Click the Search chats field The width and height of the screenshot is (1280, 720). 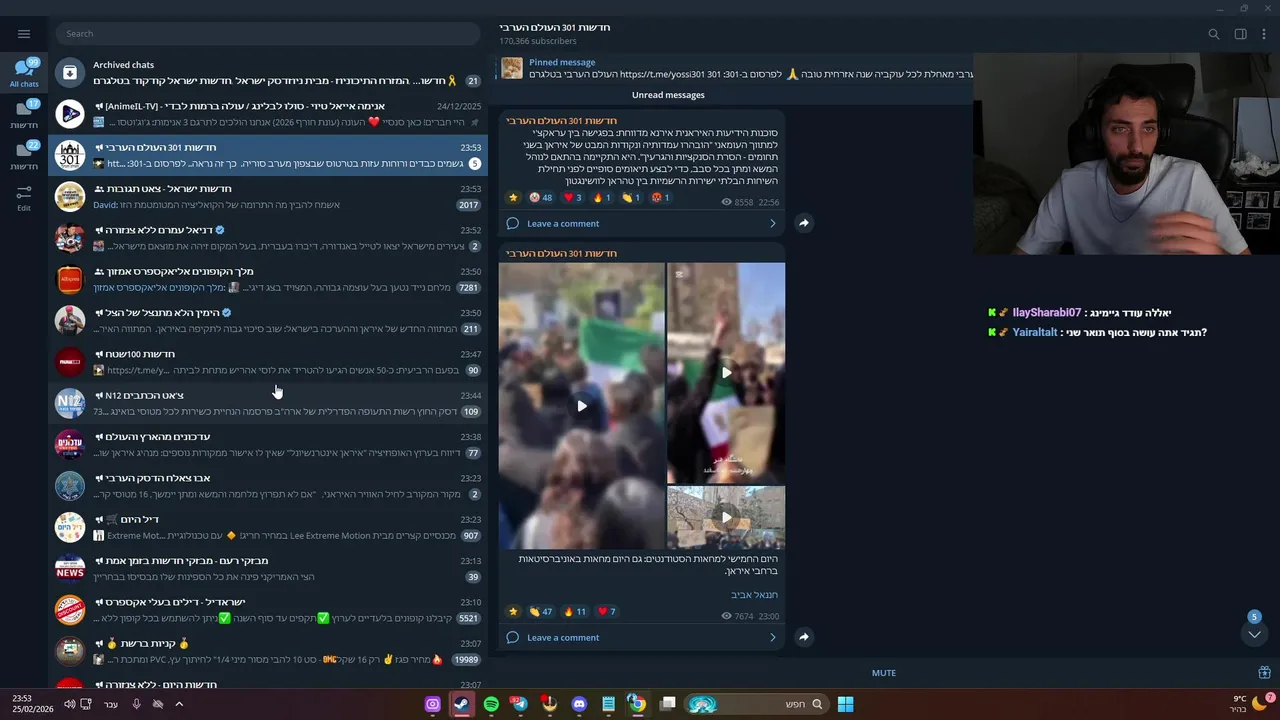[268, 33]
